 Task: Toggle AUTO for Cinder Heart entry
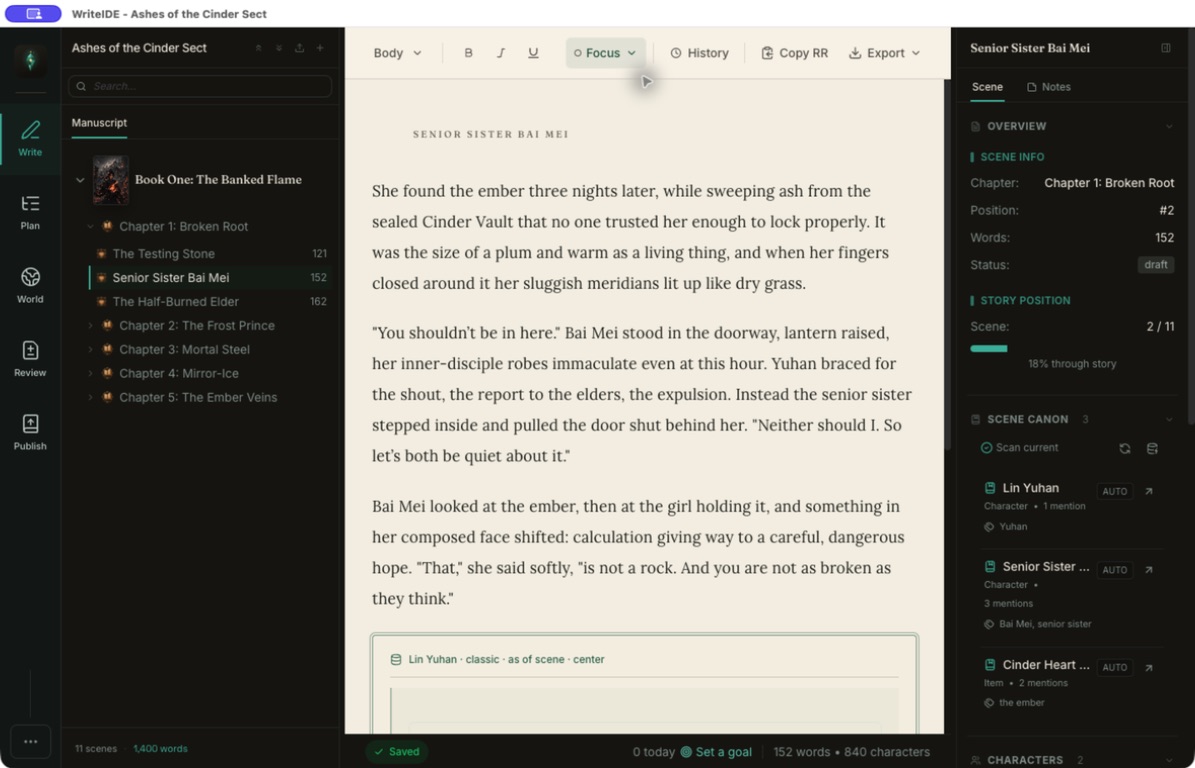[x=1114, y=667]
